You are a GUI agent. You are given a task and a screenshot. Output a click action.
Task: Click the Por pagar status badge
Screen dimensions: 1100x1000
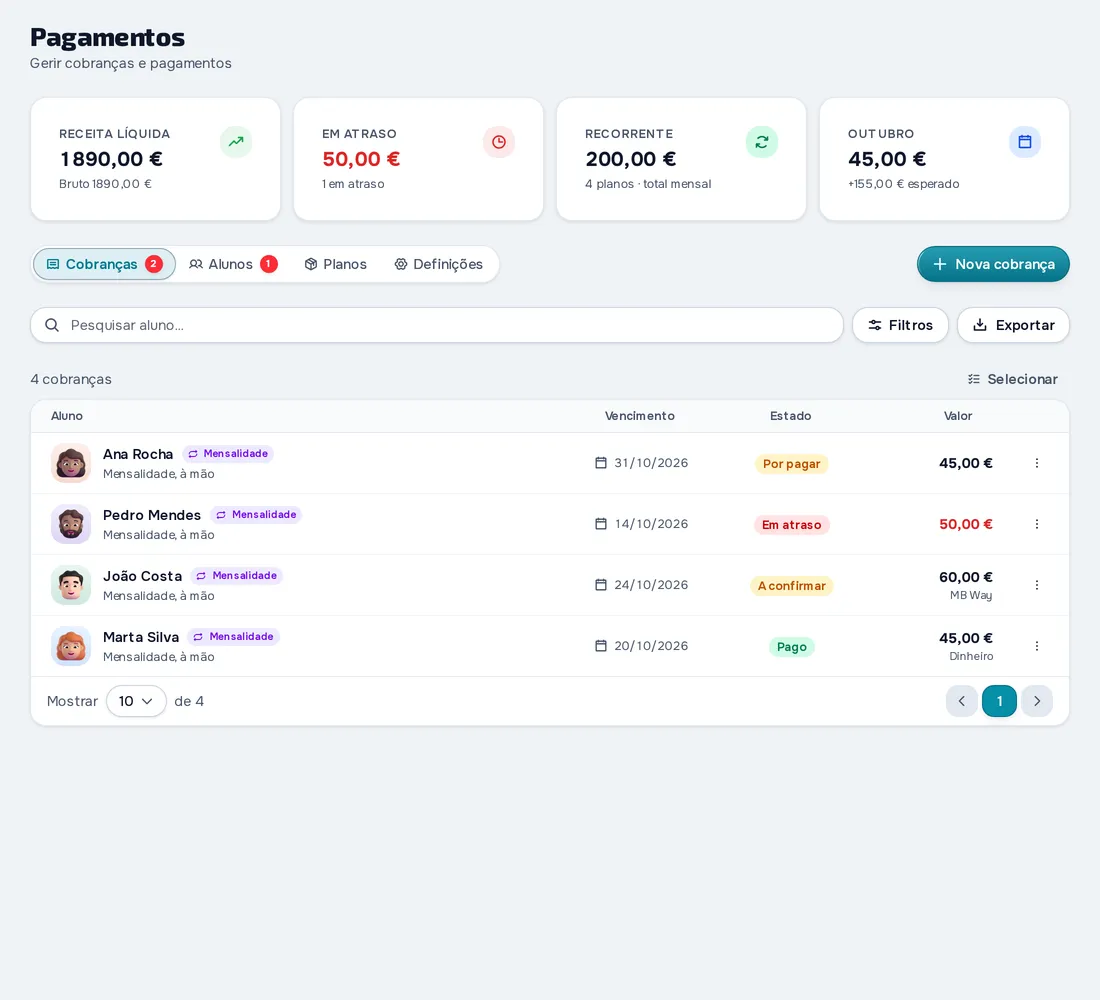(791, 464)
